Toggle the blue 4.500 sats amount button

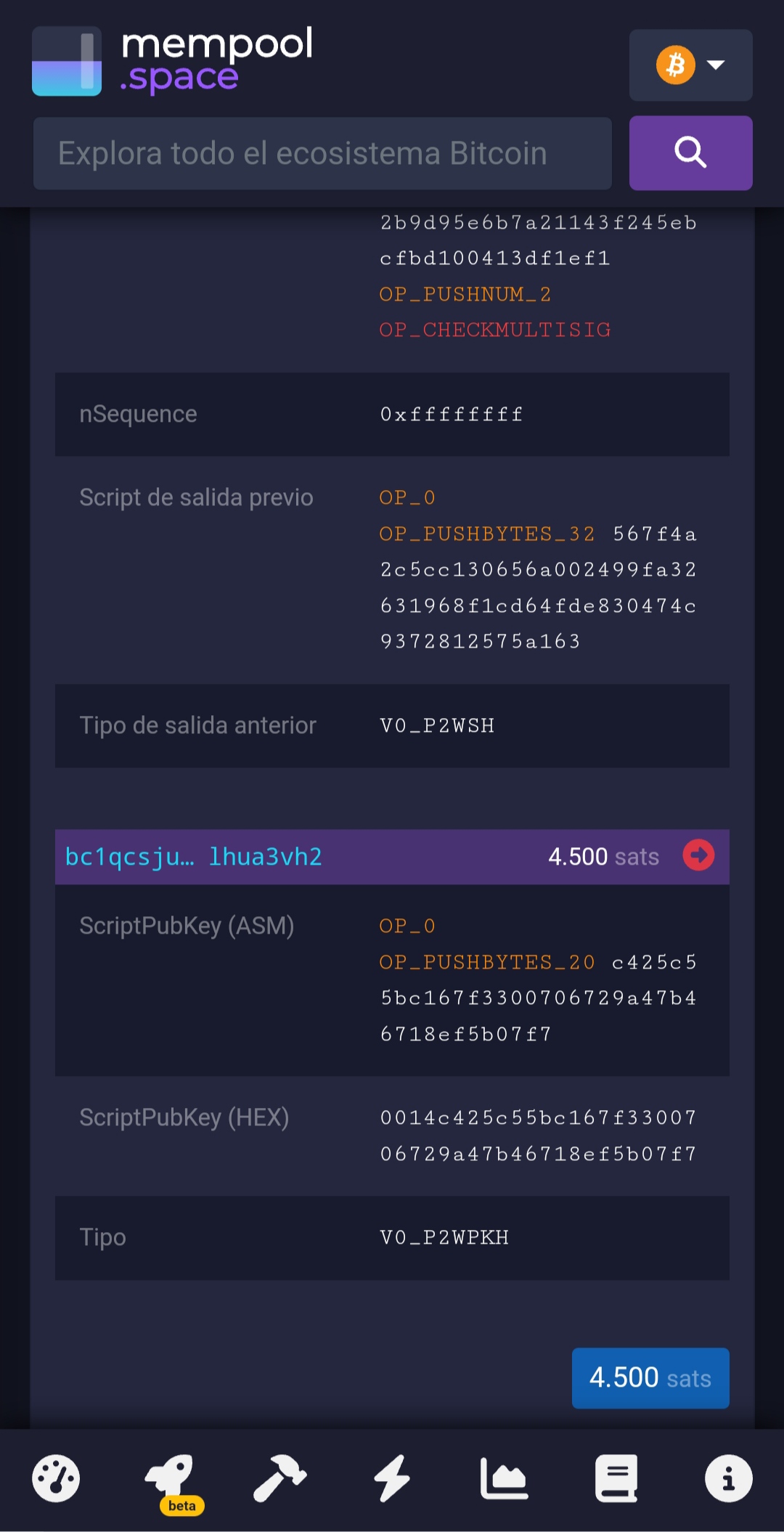650,1378
